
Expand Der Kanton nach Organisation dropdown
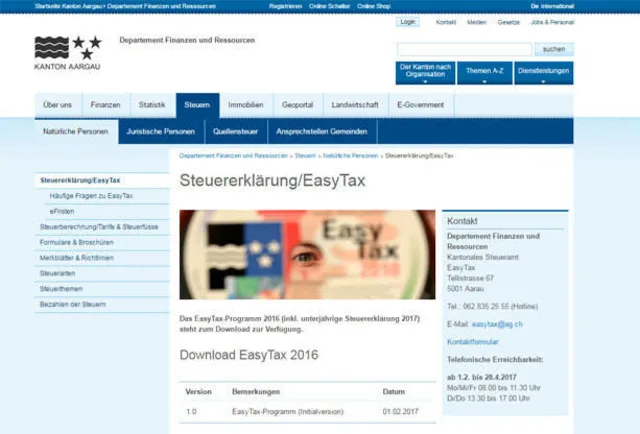point(425,73)
